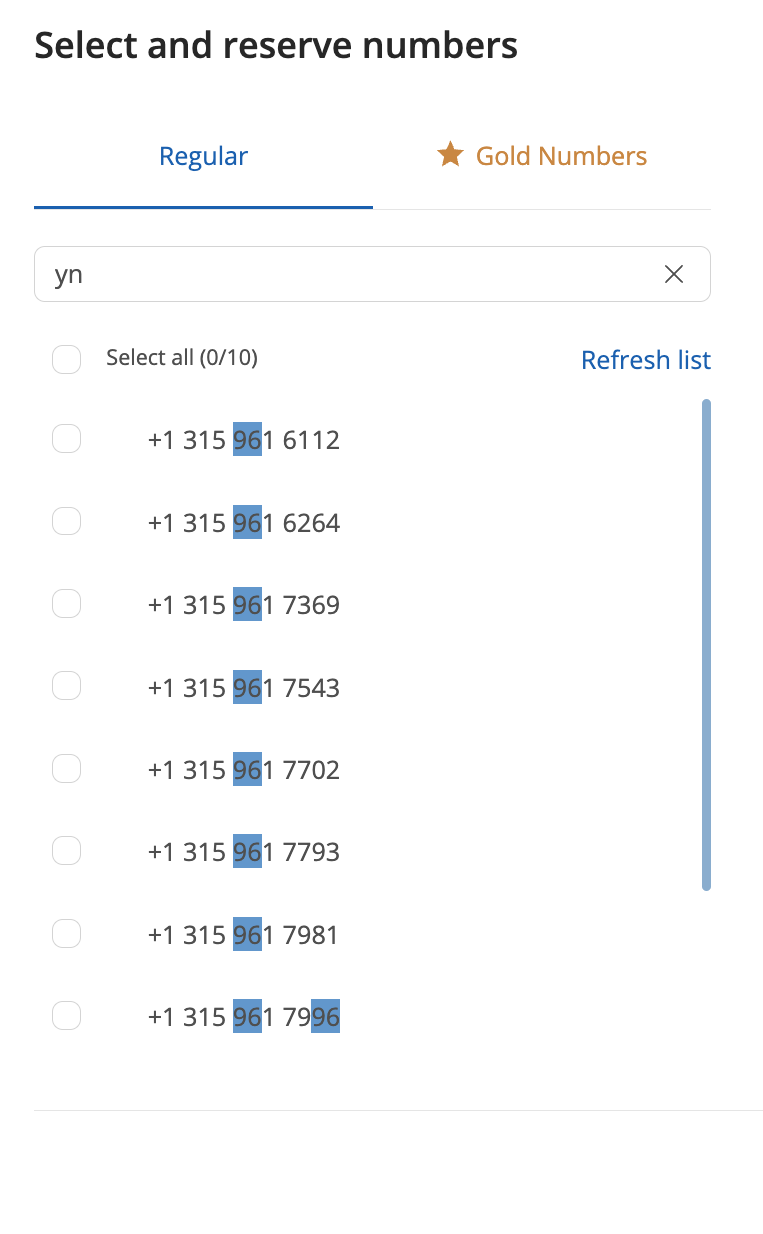Click the number +1 315 961 7702 text

[x=244, y=770]
